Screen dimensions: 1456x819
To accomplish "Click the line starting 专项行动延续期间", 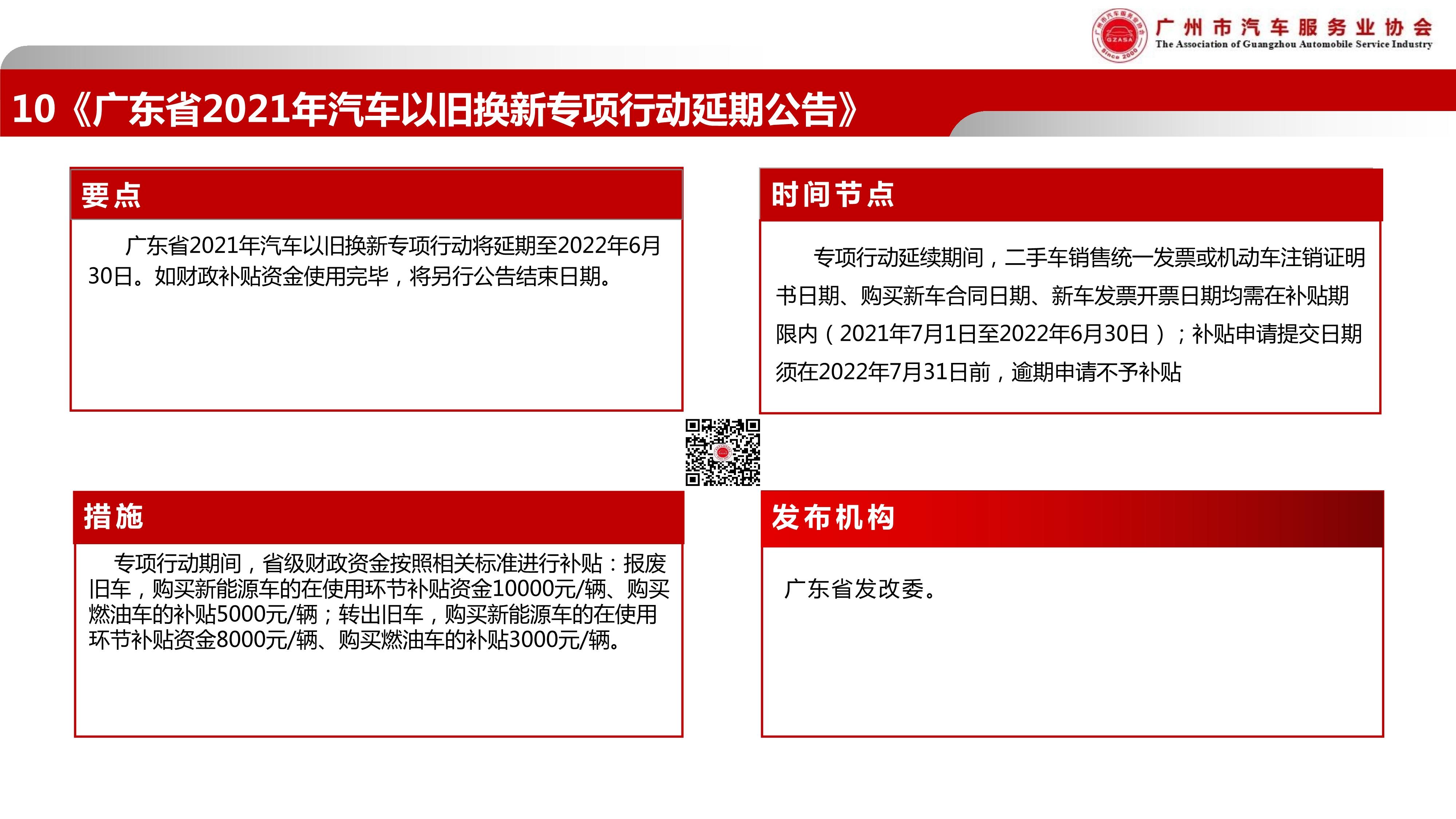I will click(x=1090, y=258).
